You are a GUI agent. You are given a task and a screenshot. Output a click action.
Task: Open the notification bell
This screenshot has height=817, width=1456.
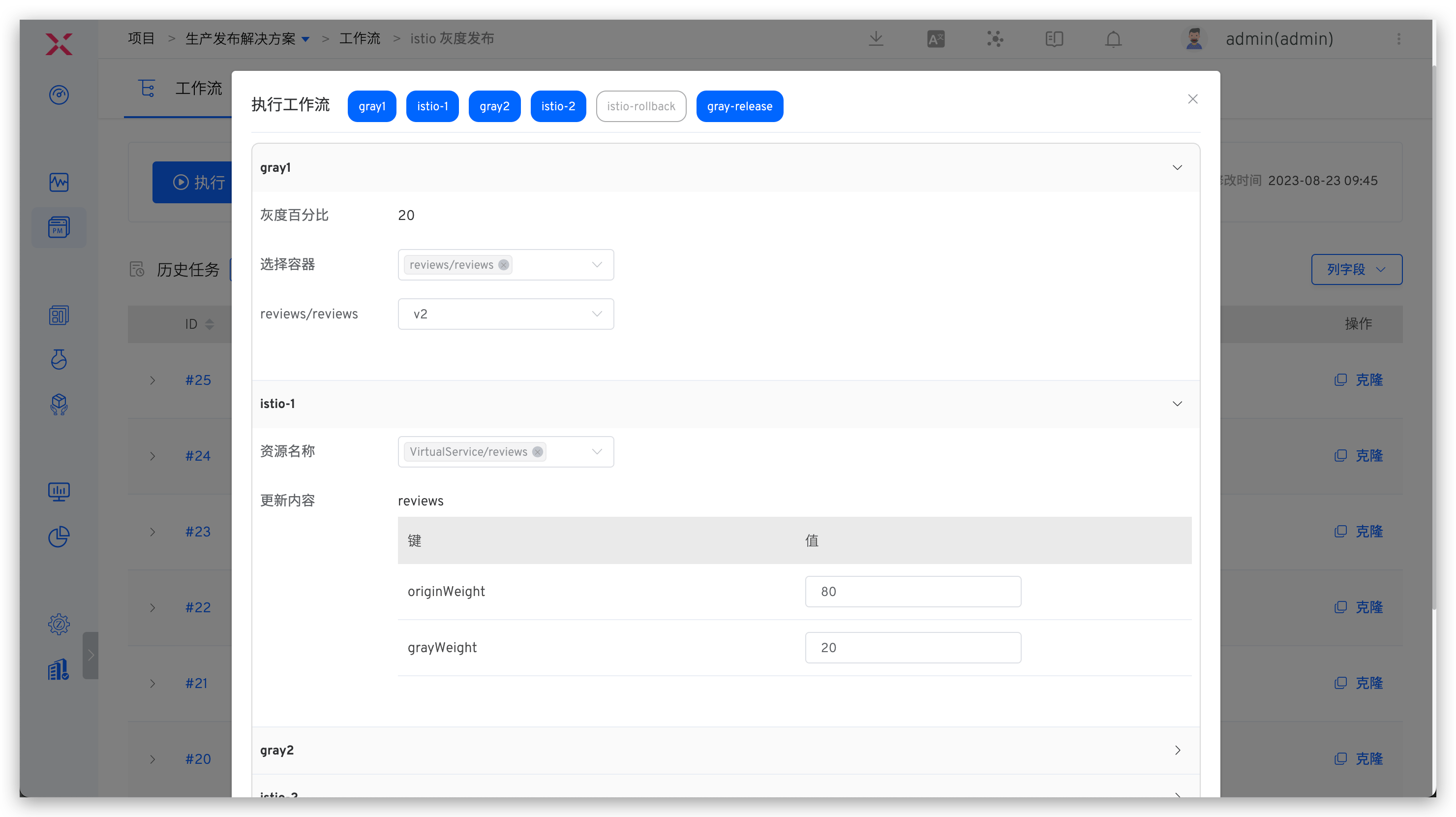click(1113, 39)
